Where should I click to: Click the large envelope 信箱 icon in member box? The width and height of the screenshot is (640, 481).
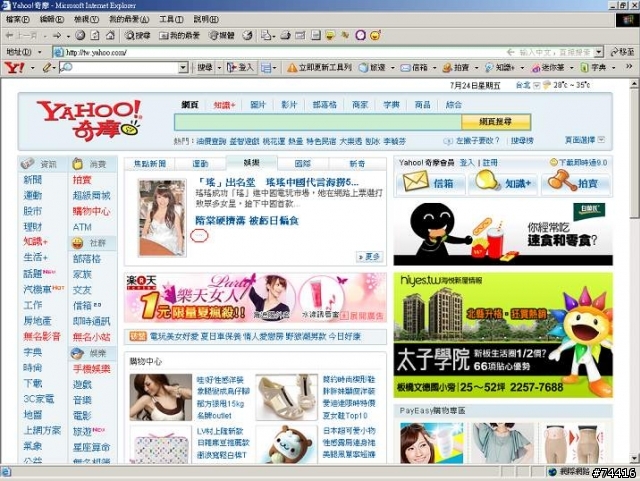[x=416, y=182]
